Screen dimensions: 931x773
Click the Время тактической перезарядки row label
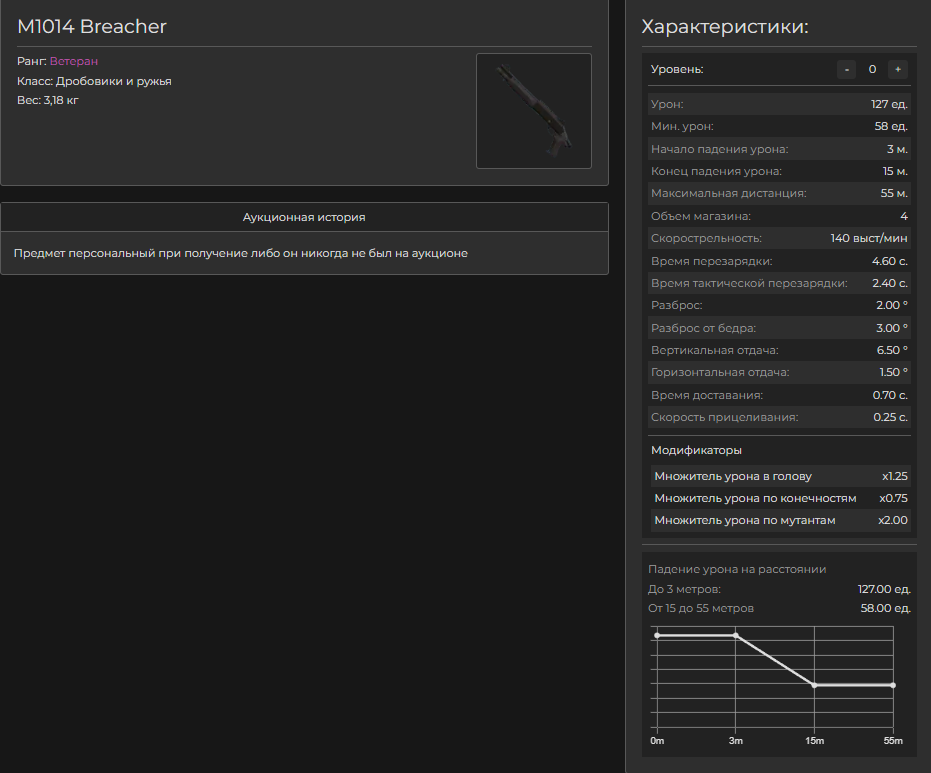749,283
